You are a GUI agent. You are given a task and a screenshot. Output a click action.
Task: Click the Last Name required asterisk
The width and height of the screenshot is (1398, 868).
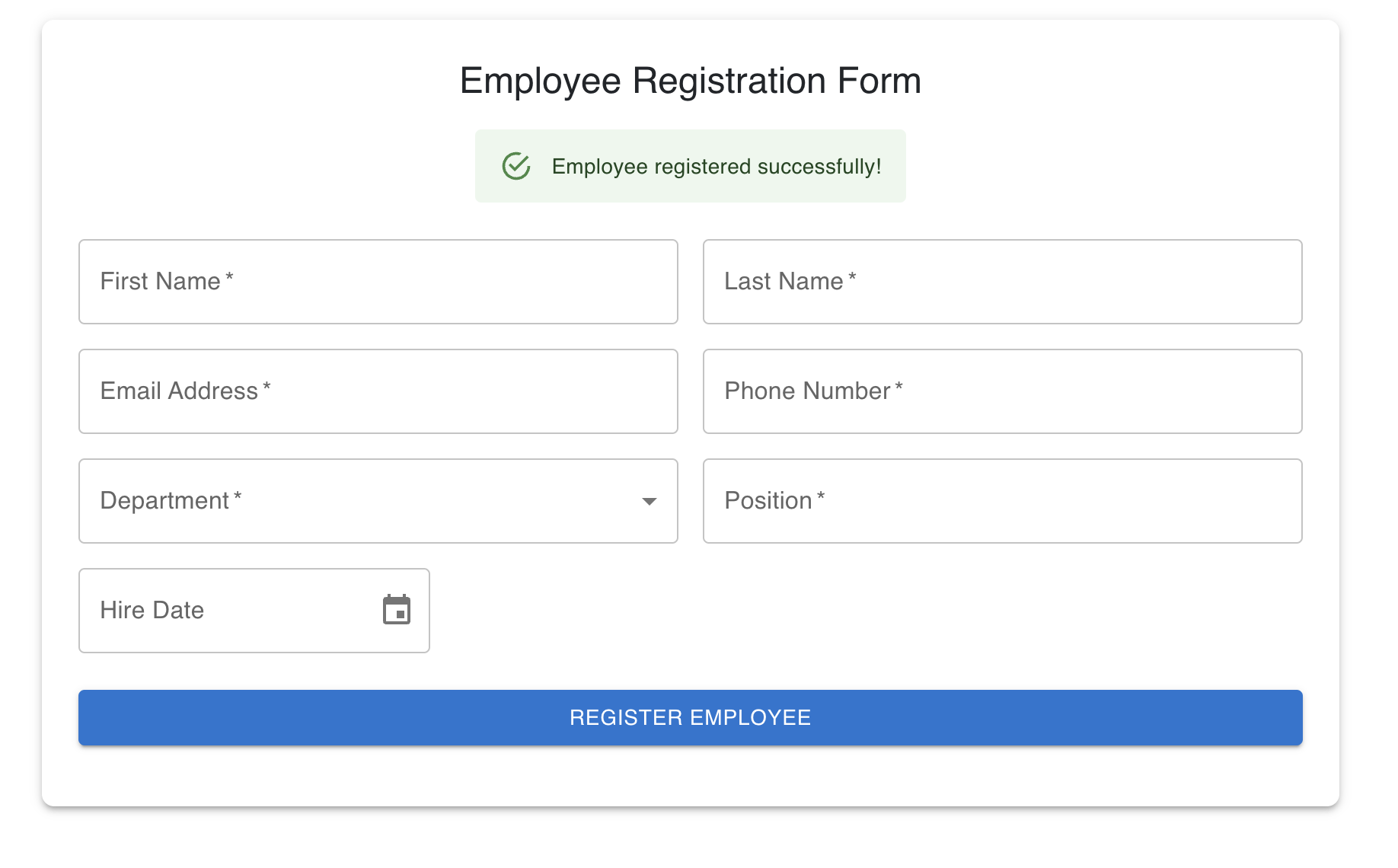tap(852, 277)
